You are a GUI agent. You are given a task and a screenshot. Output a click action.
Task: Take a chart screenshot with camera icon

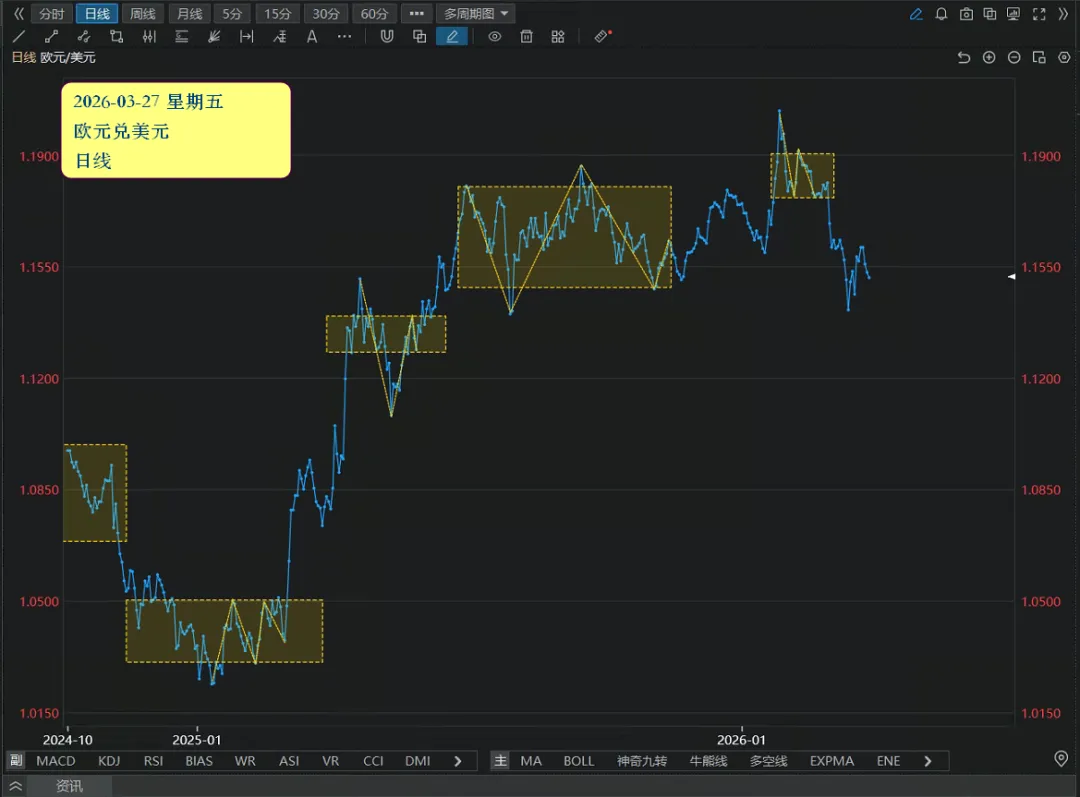pos(966,14)
